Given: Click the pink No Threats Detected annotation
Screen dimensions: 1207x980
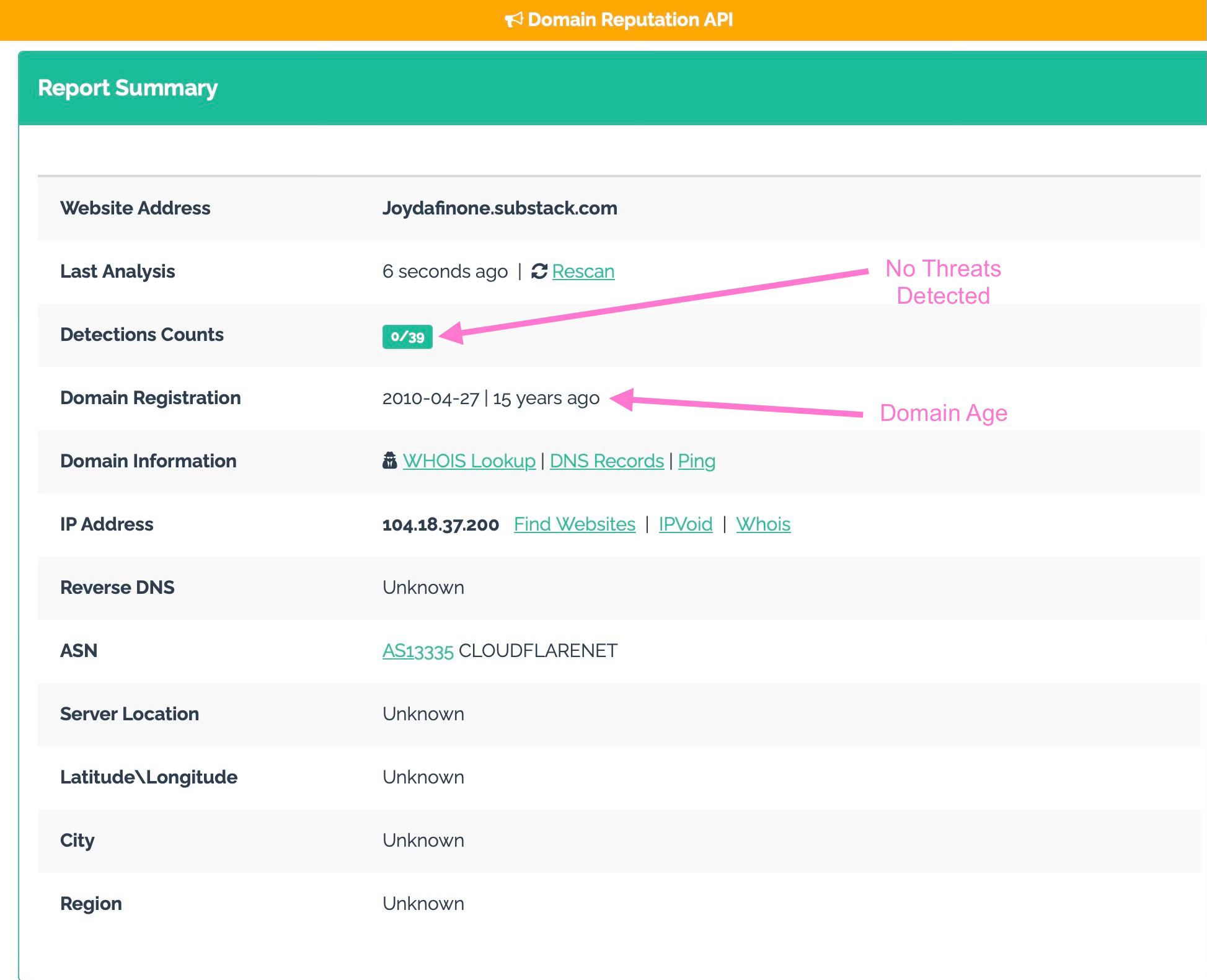Looking at the screenshot, I should tap(942, 282).
